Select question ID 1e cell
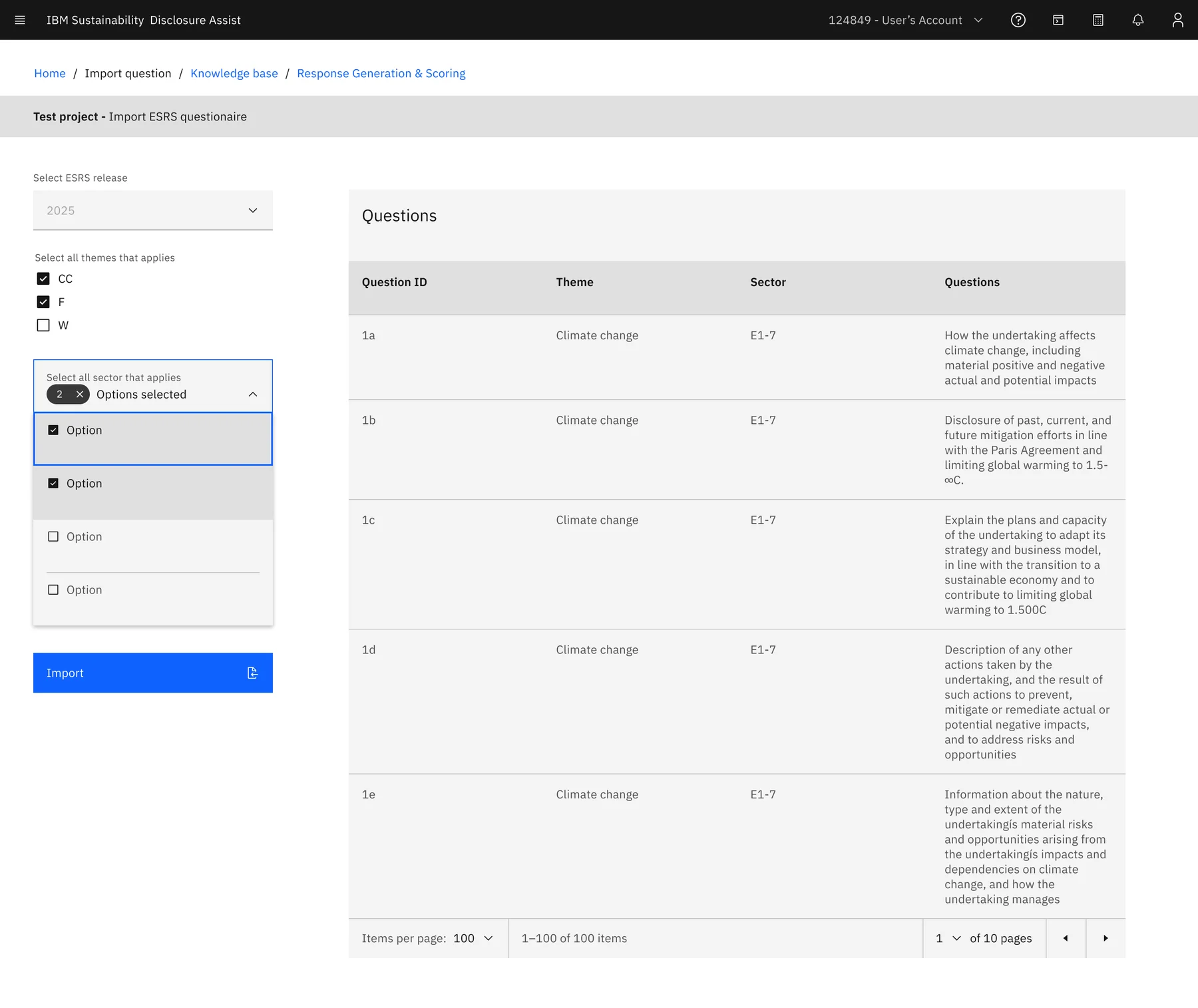1198x1008 pixels. click(369, 794)
